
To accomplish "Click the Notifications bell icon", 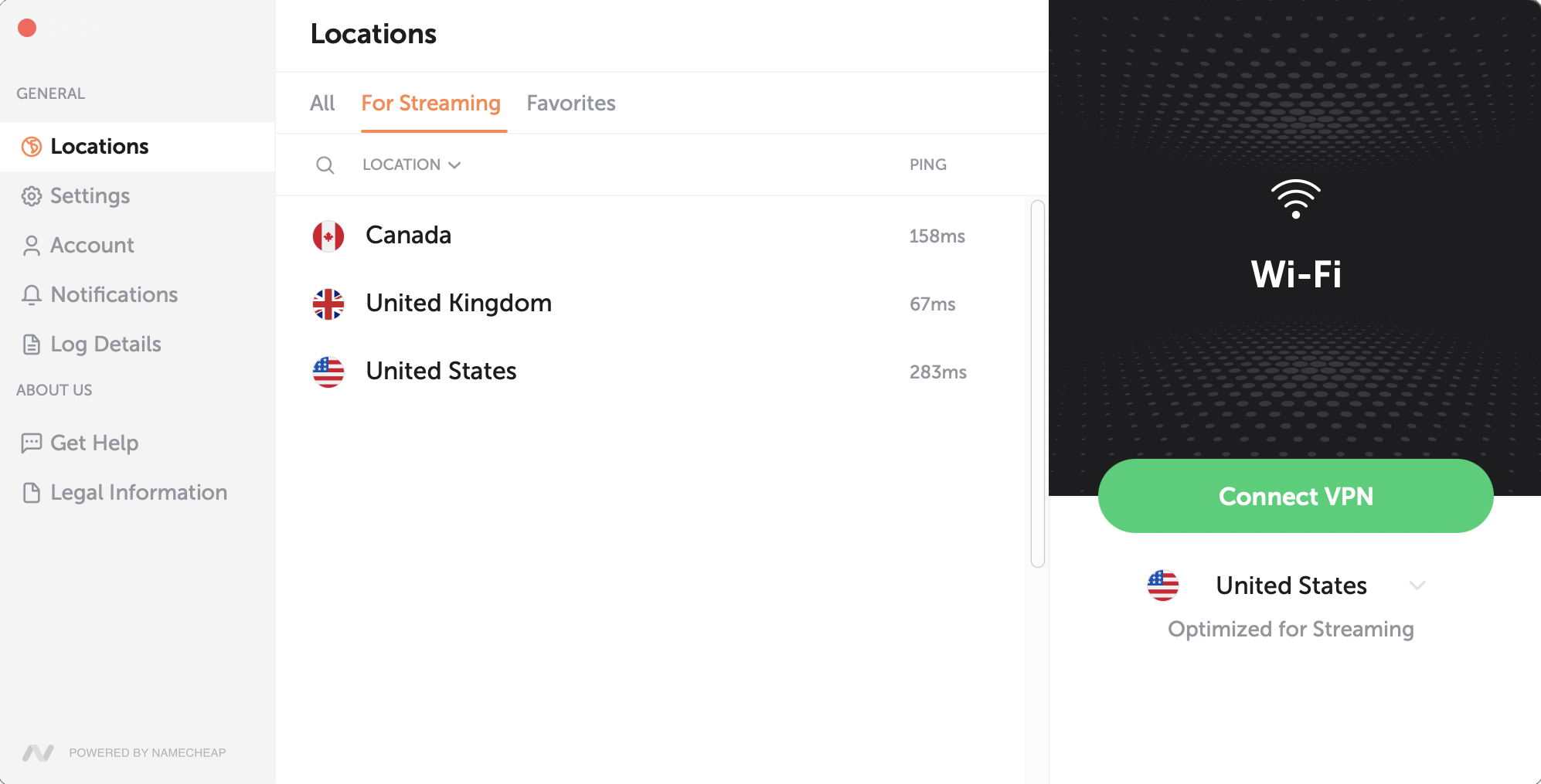I will 32,295.
